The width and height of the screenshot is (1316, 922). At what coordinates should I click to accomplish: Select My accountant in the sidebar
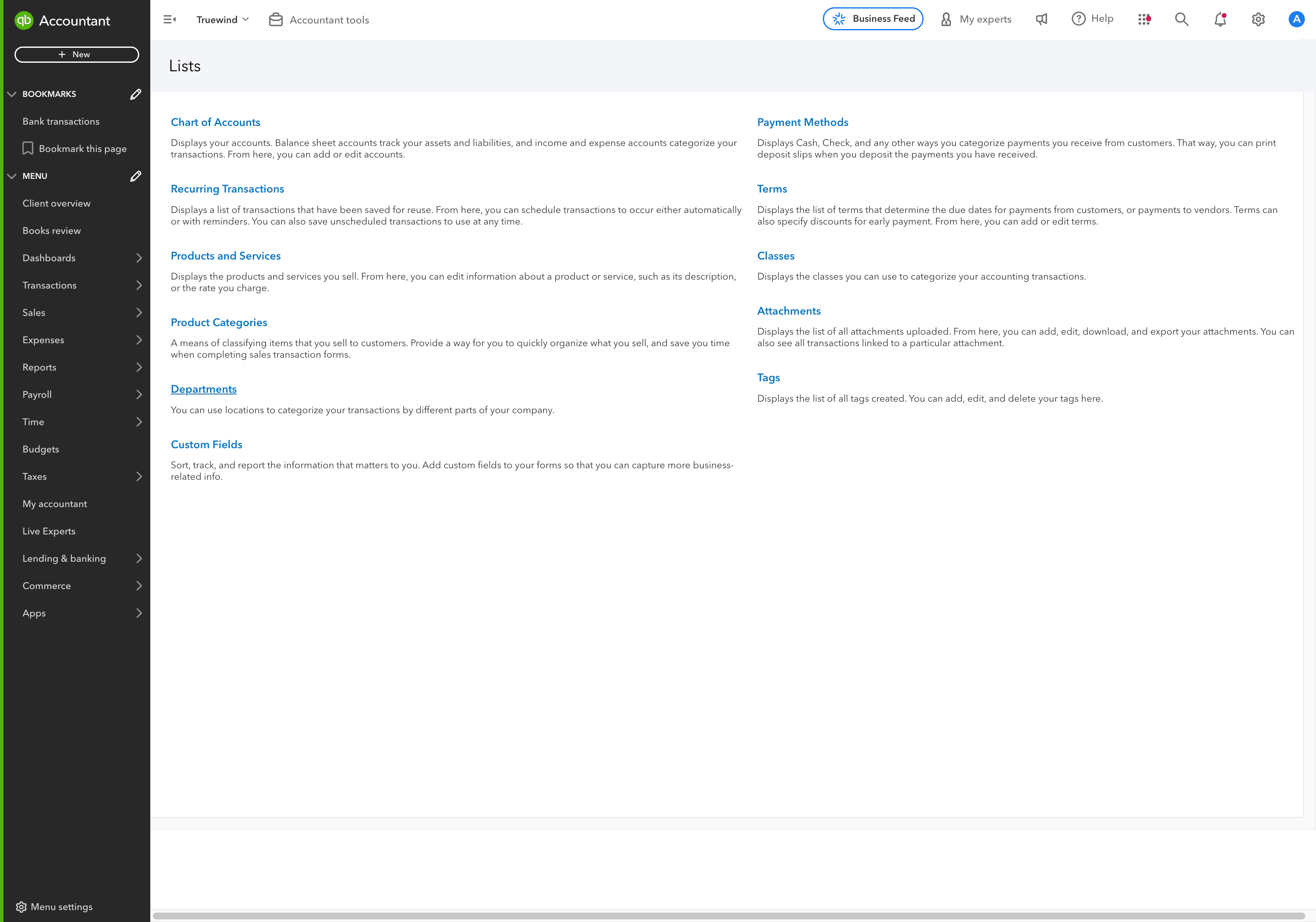coord(55,504)
